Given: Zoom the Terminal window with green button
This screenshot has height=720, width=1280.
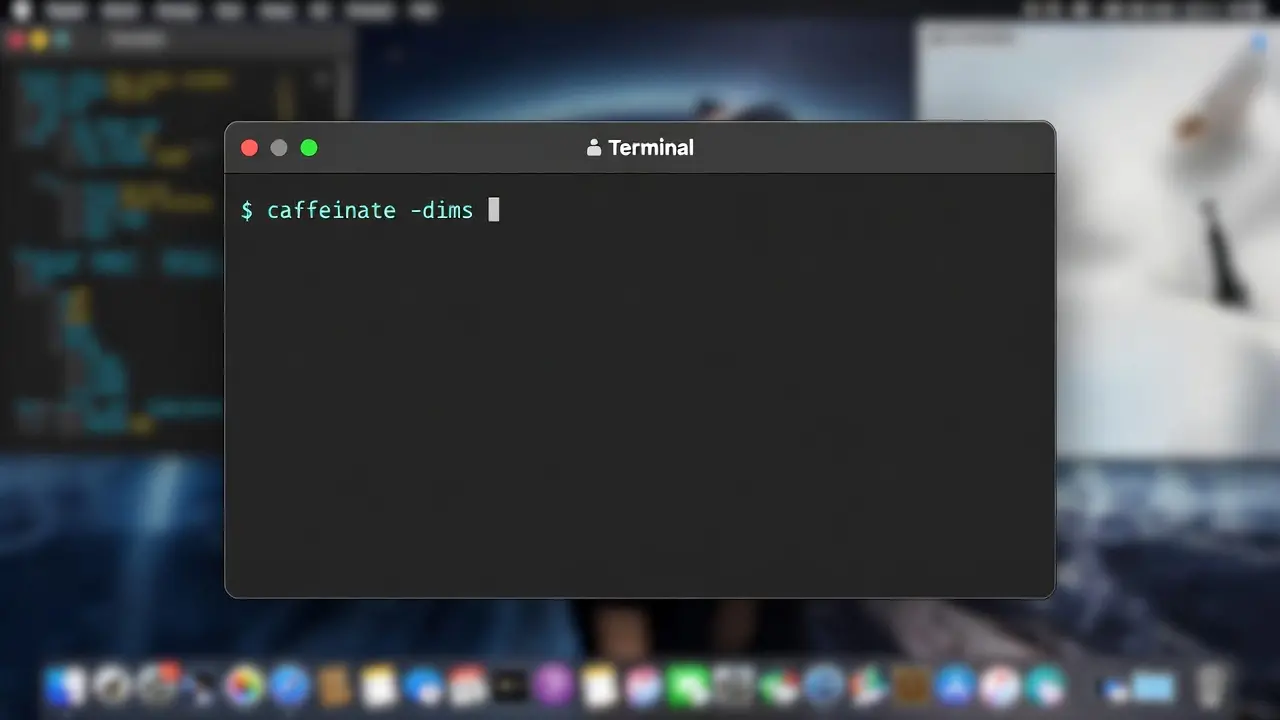Looking at the screenshot, I should click(309, 148).
